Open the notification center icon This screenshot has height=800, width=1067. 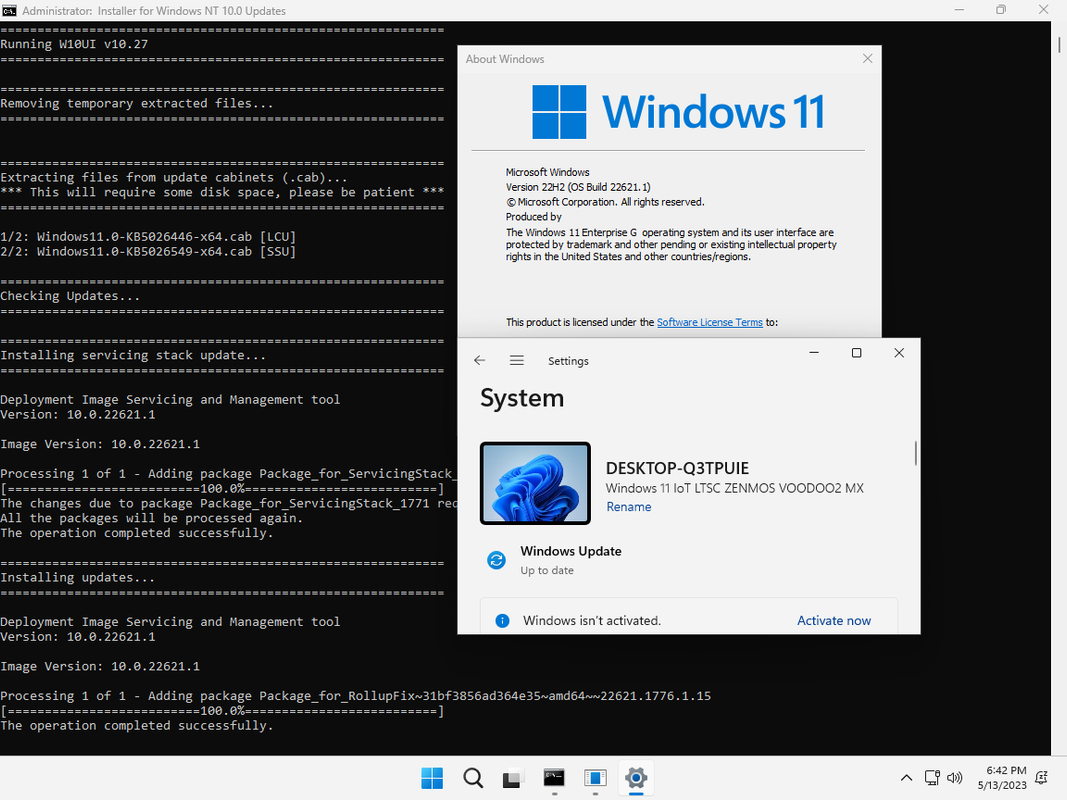click(1042, 778)
